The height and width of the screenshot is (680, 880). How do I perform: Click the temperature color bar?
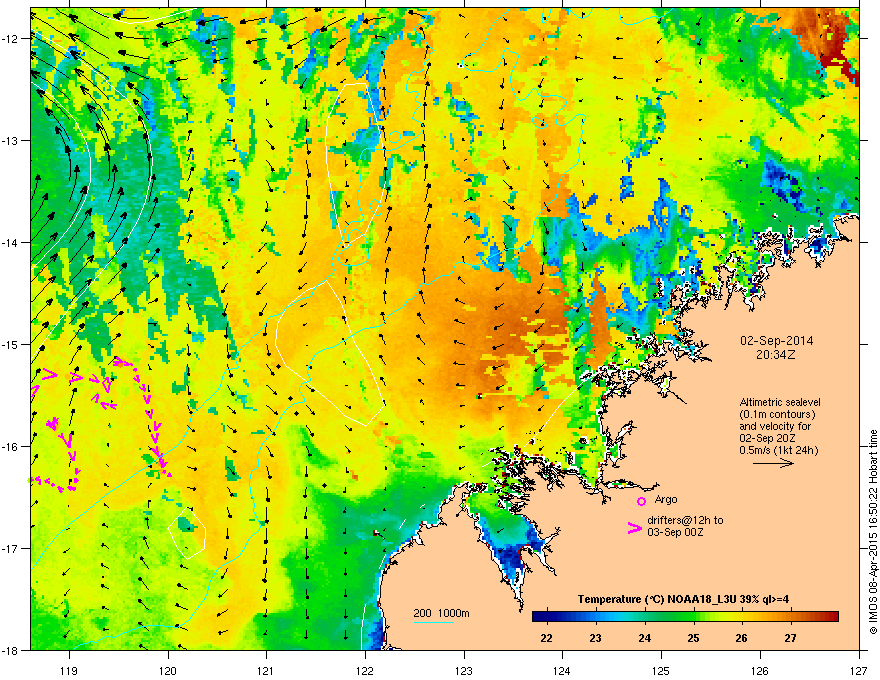(685, 617)
